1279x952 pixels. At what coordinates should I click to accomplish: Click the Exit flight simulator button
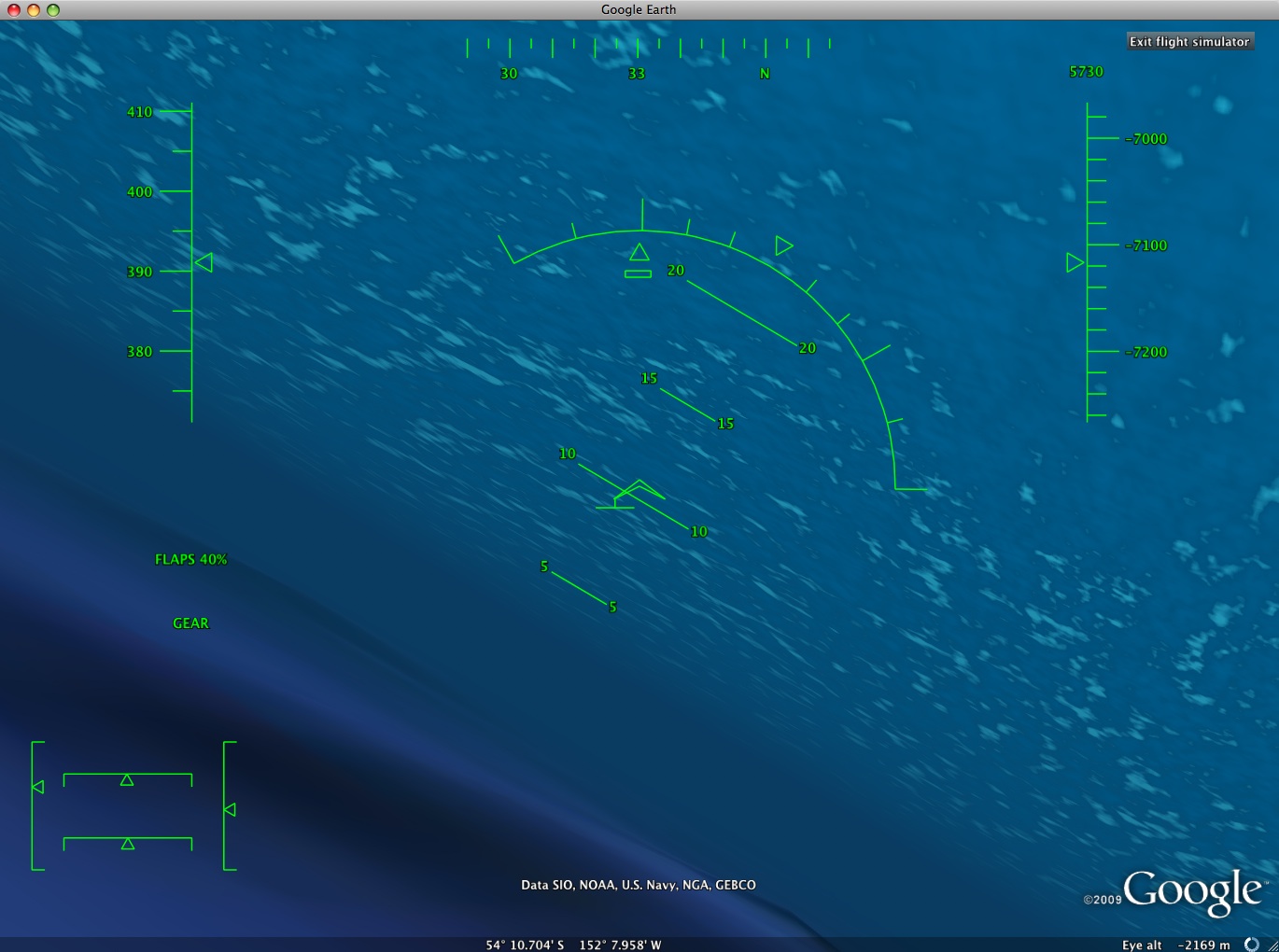pos(1188,42)
